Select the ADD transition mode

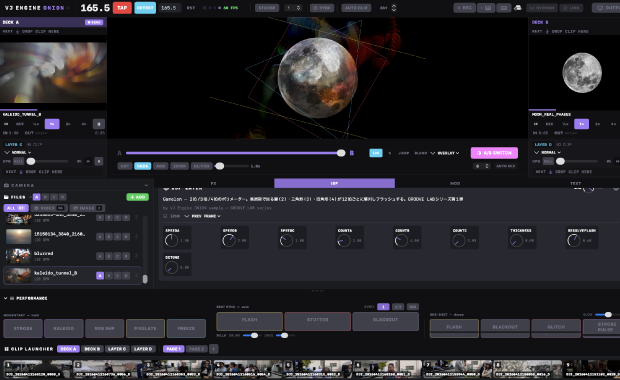161,166
